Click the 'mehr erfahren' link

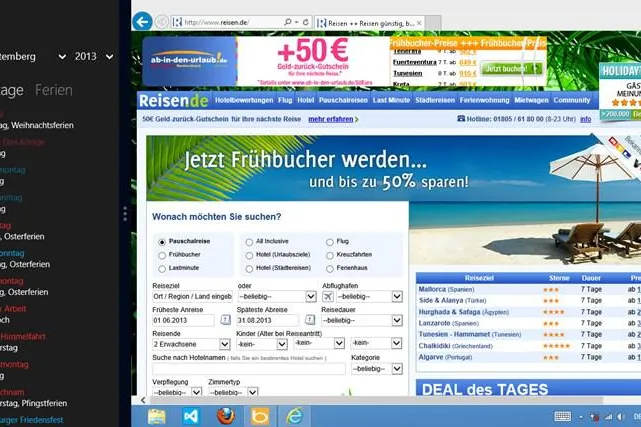click(x=331, y=119)
